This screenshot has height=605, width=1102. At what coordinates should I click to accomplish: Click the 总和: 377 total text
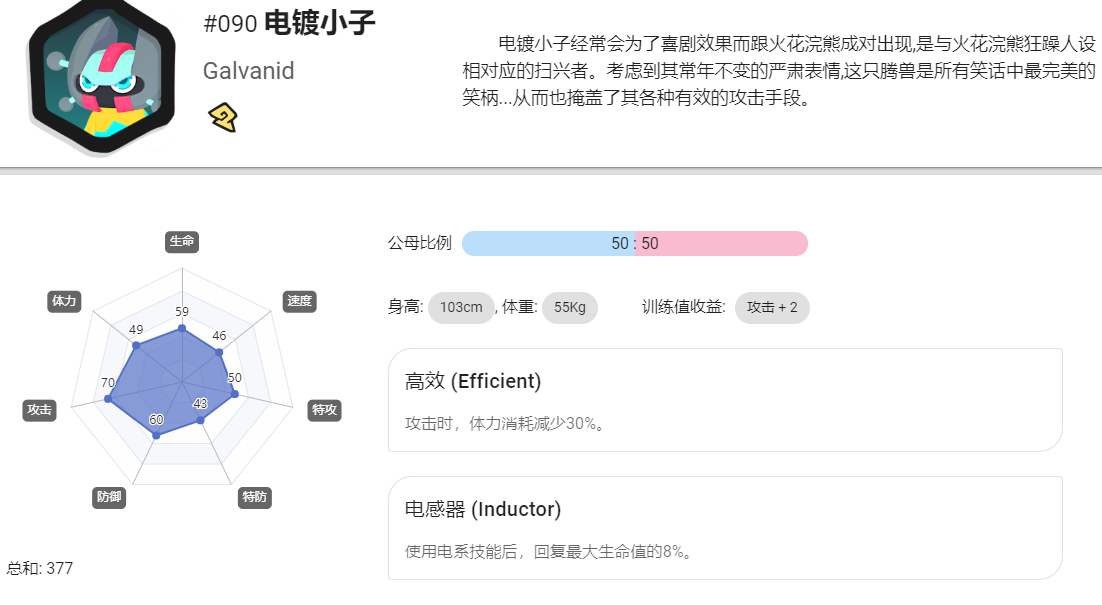coord(39,568)
